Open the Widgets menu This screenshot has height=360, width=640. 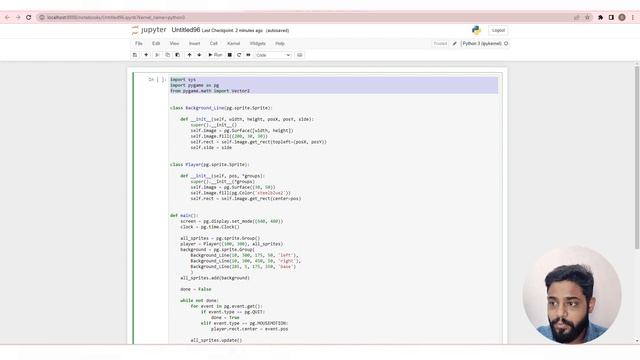[x=258, y=43]
